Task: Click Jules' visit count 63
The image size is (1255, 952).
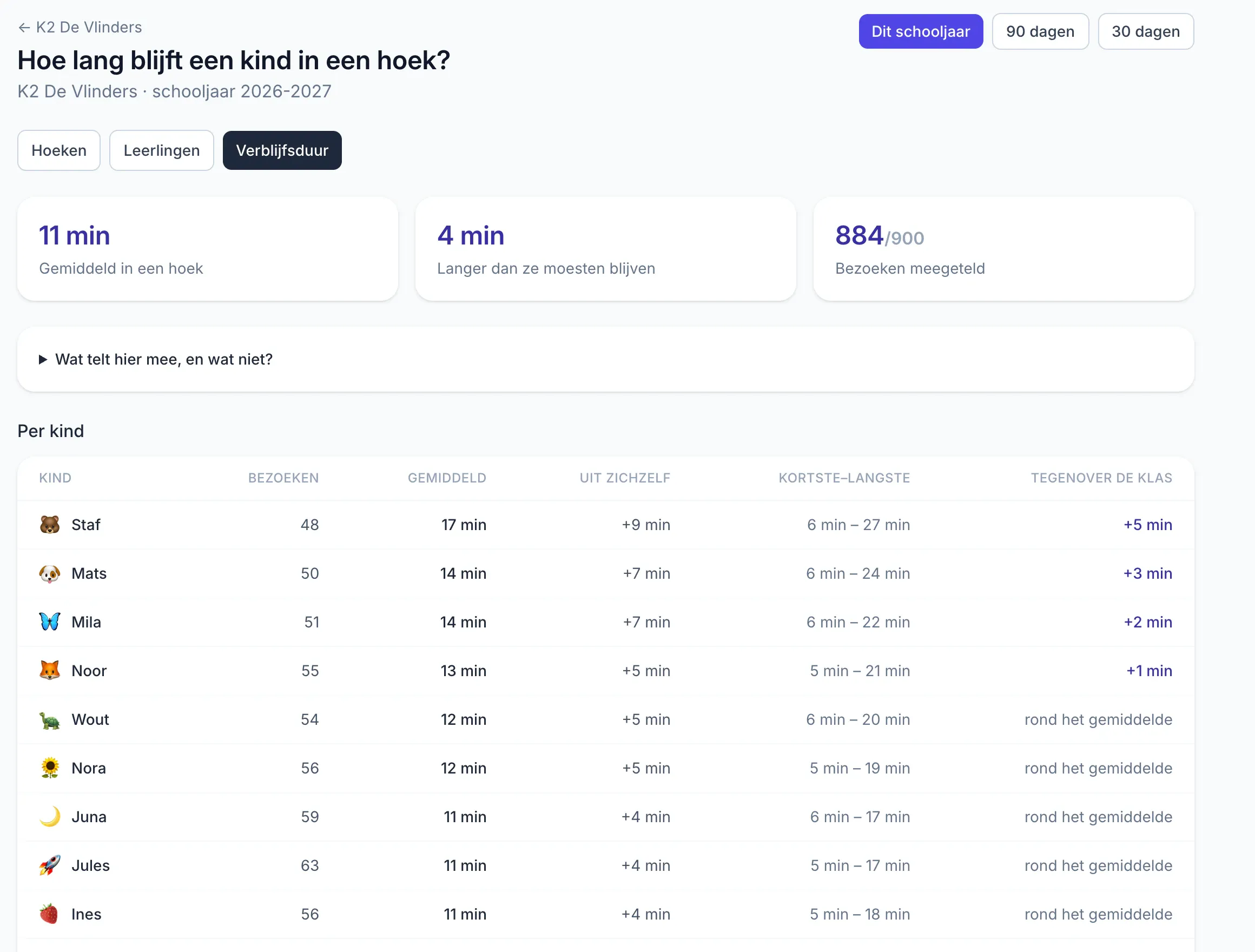Action: (x=310, y=867)
